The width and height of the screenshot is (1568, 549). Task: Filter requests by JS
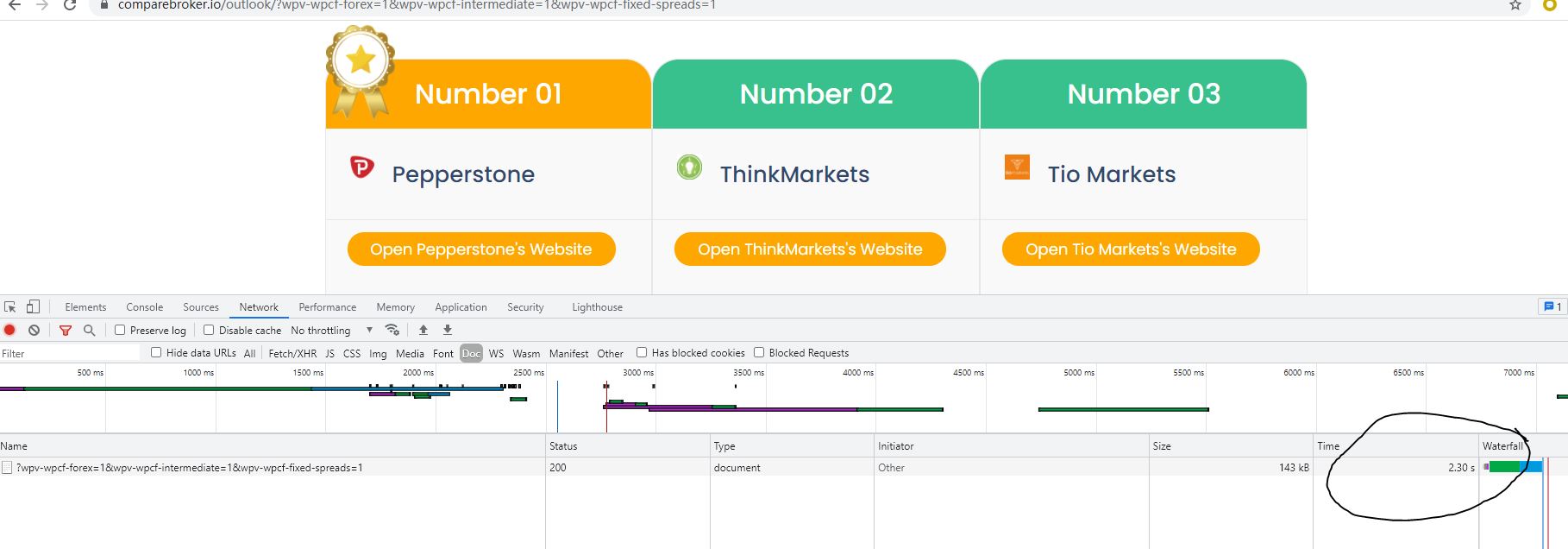[329, 353]
